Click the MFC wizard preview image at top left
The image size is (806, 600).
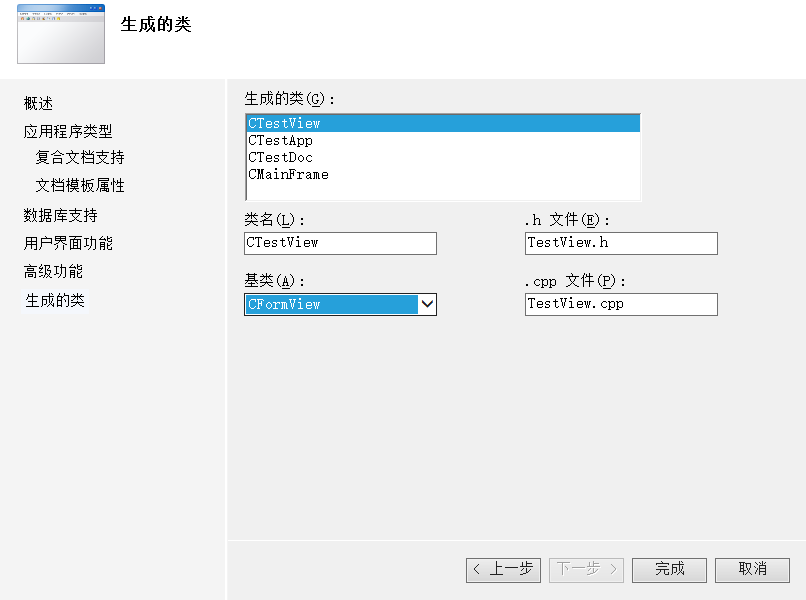click(60, 35)
